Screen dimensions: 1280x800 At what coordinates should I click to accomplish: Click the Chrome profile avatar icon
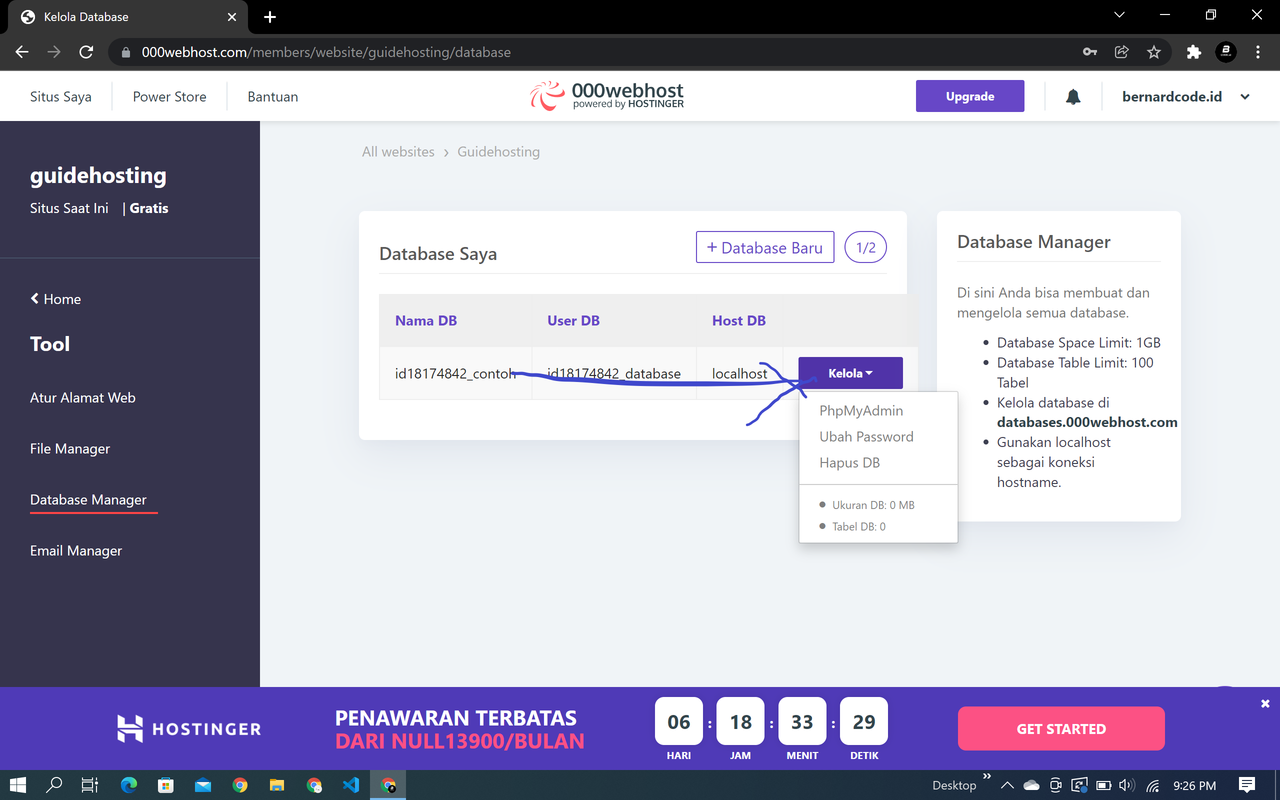click(x=1226, y=52)
